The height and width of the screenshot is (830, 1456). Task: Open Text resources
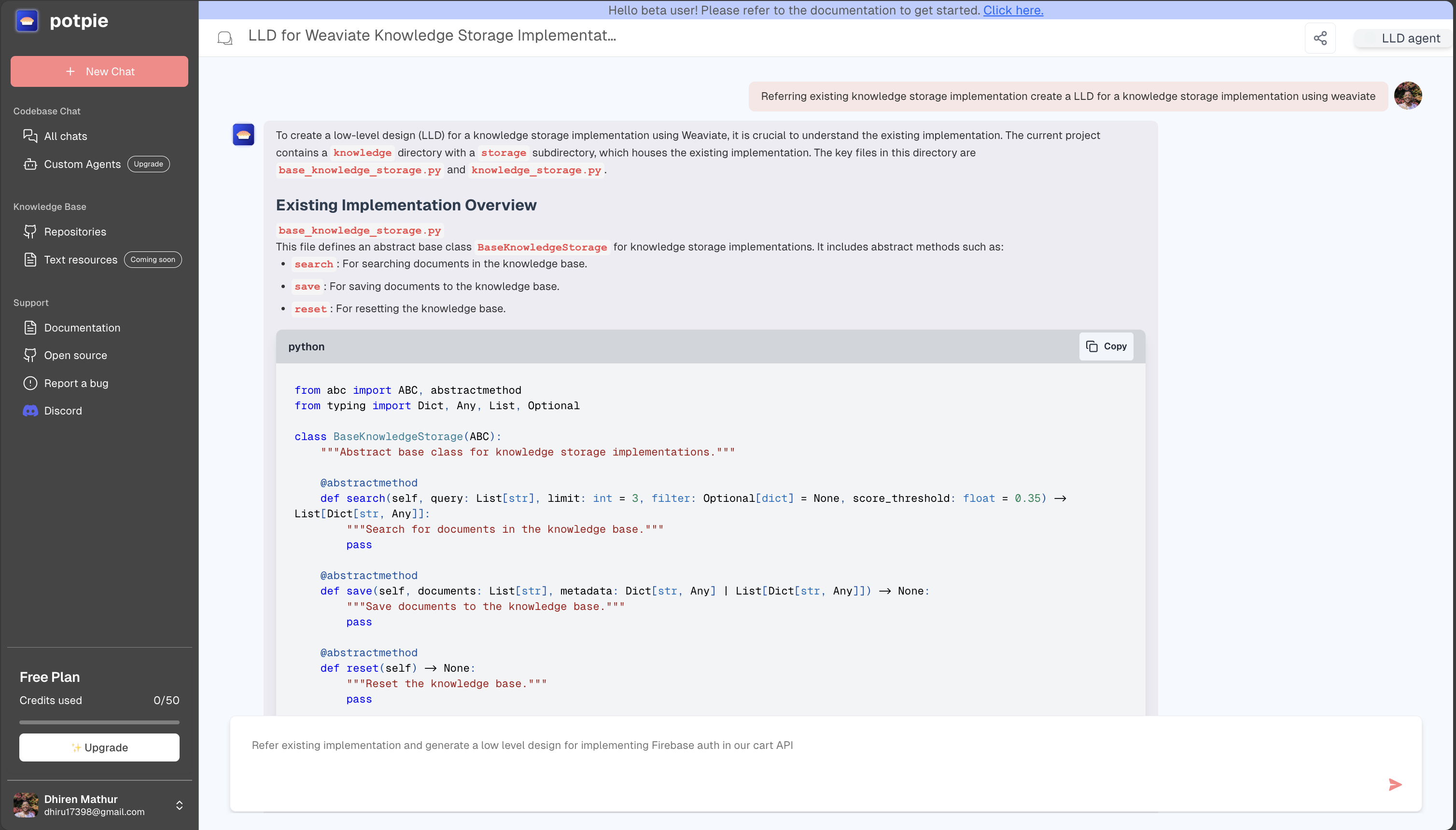(x=81, y=260)
